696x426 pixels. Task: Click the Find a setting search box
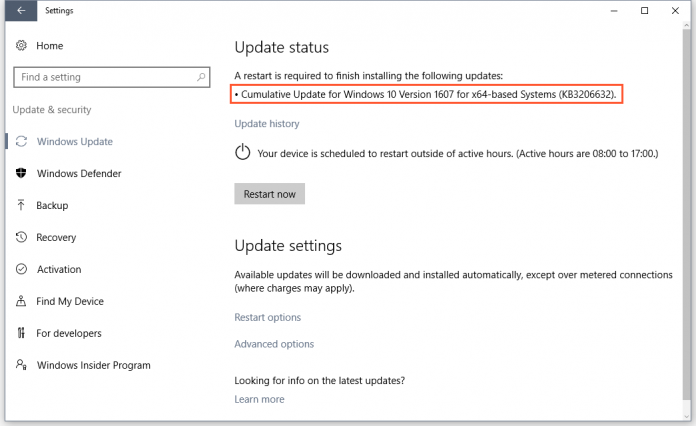coord(112,77)
